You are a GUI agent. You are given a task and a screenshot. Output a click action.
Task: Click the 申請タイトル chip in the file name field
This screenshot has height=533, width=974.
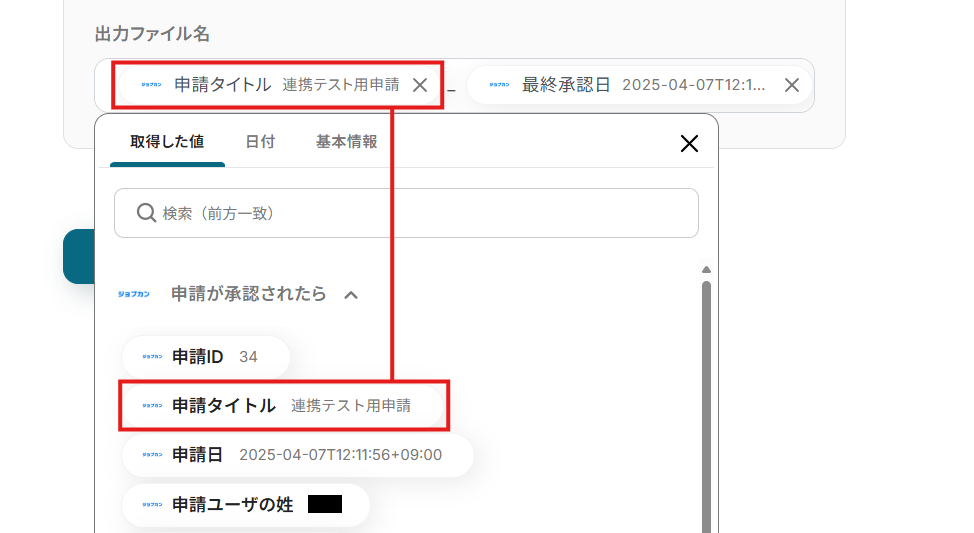(x=278, y=85)
